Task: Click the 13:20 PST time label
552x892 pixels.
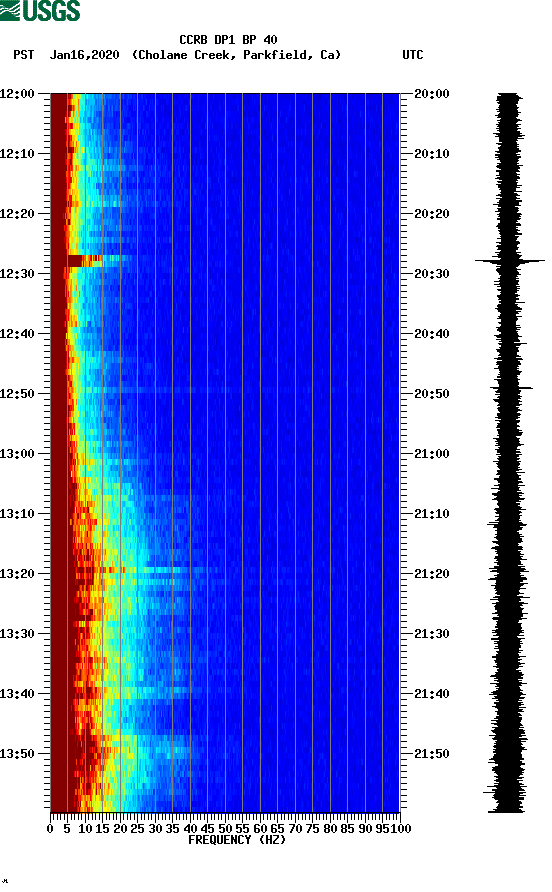Action: click(x=18, y=574)
